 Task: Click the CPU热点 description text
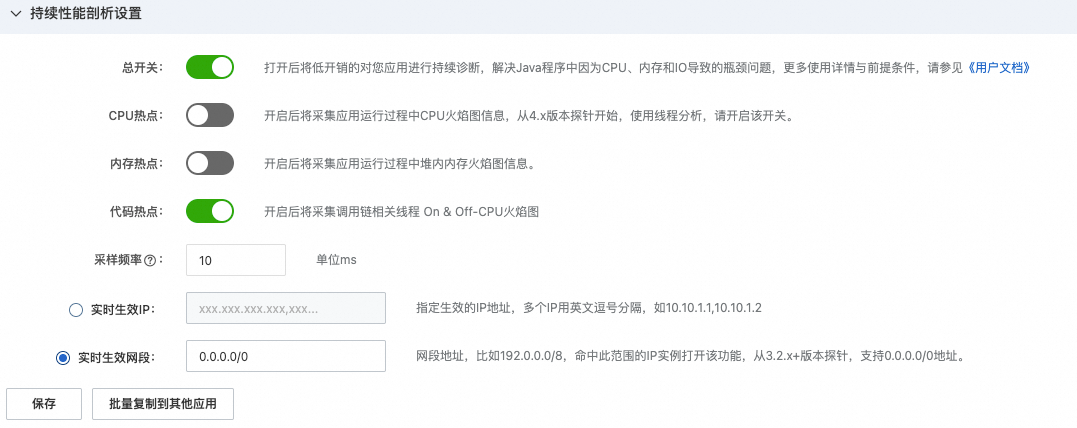click(528, 116)
